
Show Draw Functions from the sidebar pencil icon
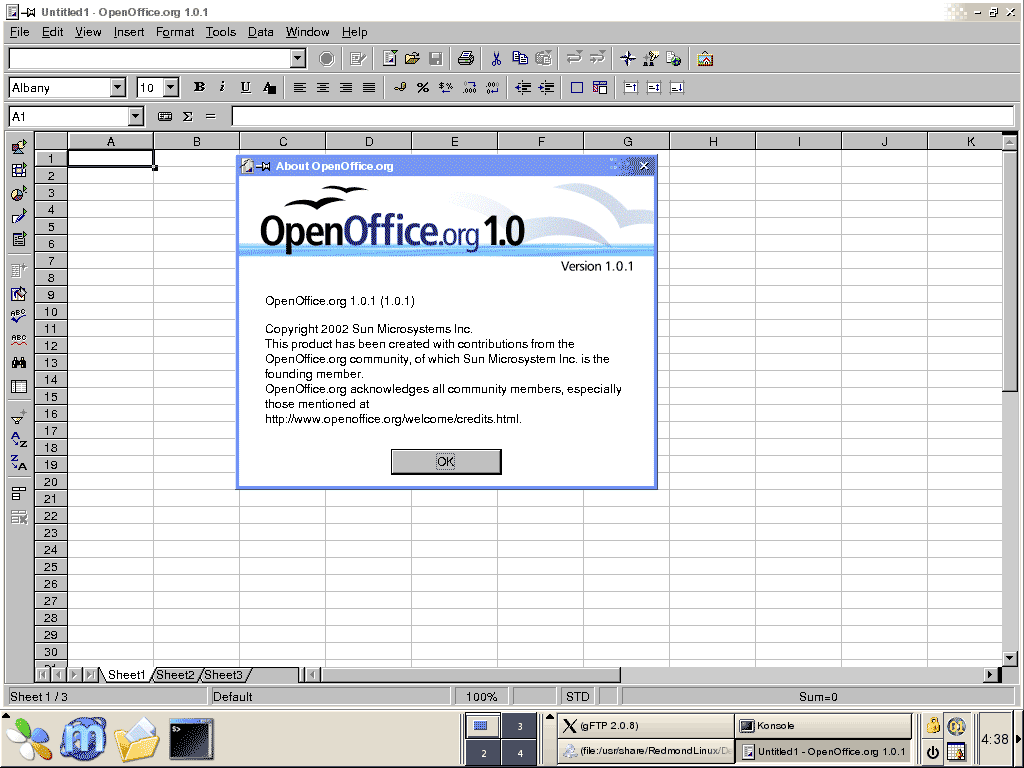pyautogui.click(x=19, y=216)
